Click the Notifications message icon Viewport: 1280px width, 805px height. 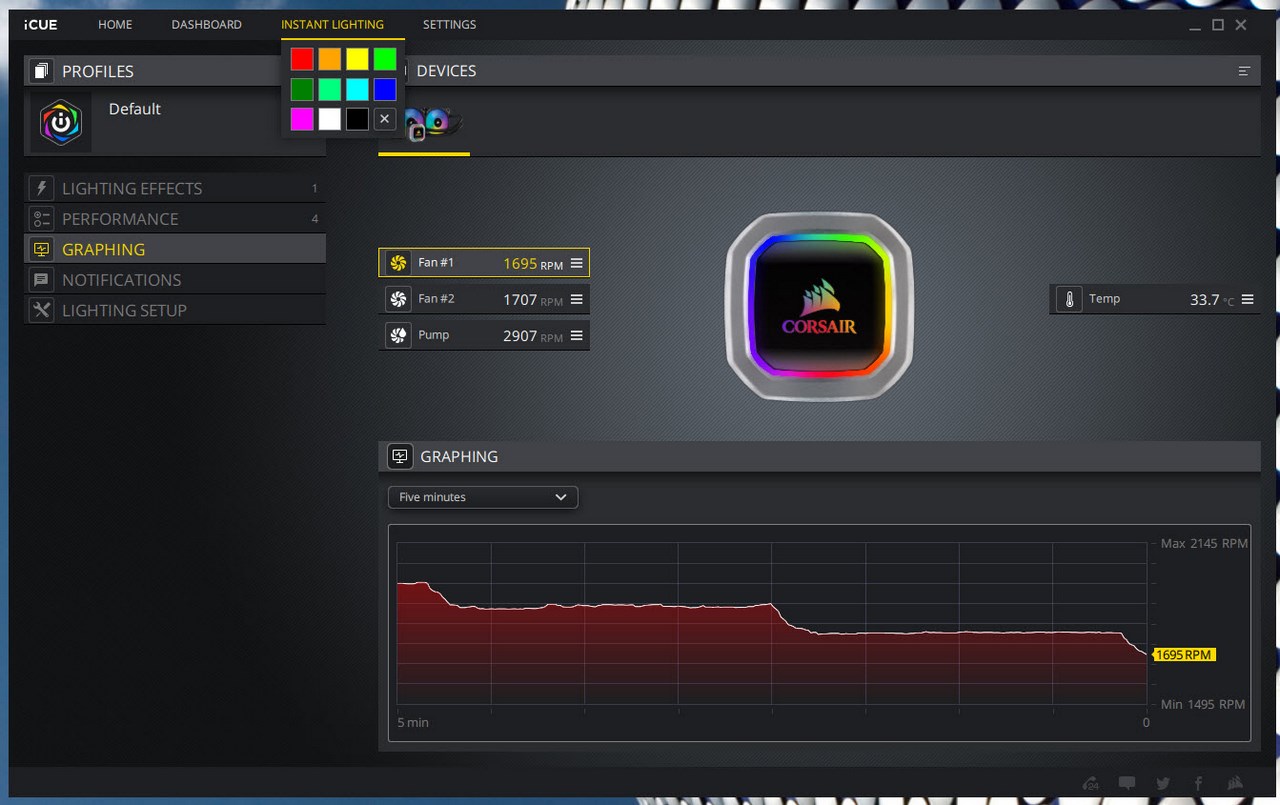point(41,280)
